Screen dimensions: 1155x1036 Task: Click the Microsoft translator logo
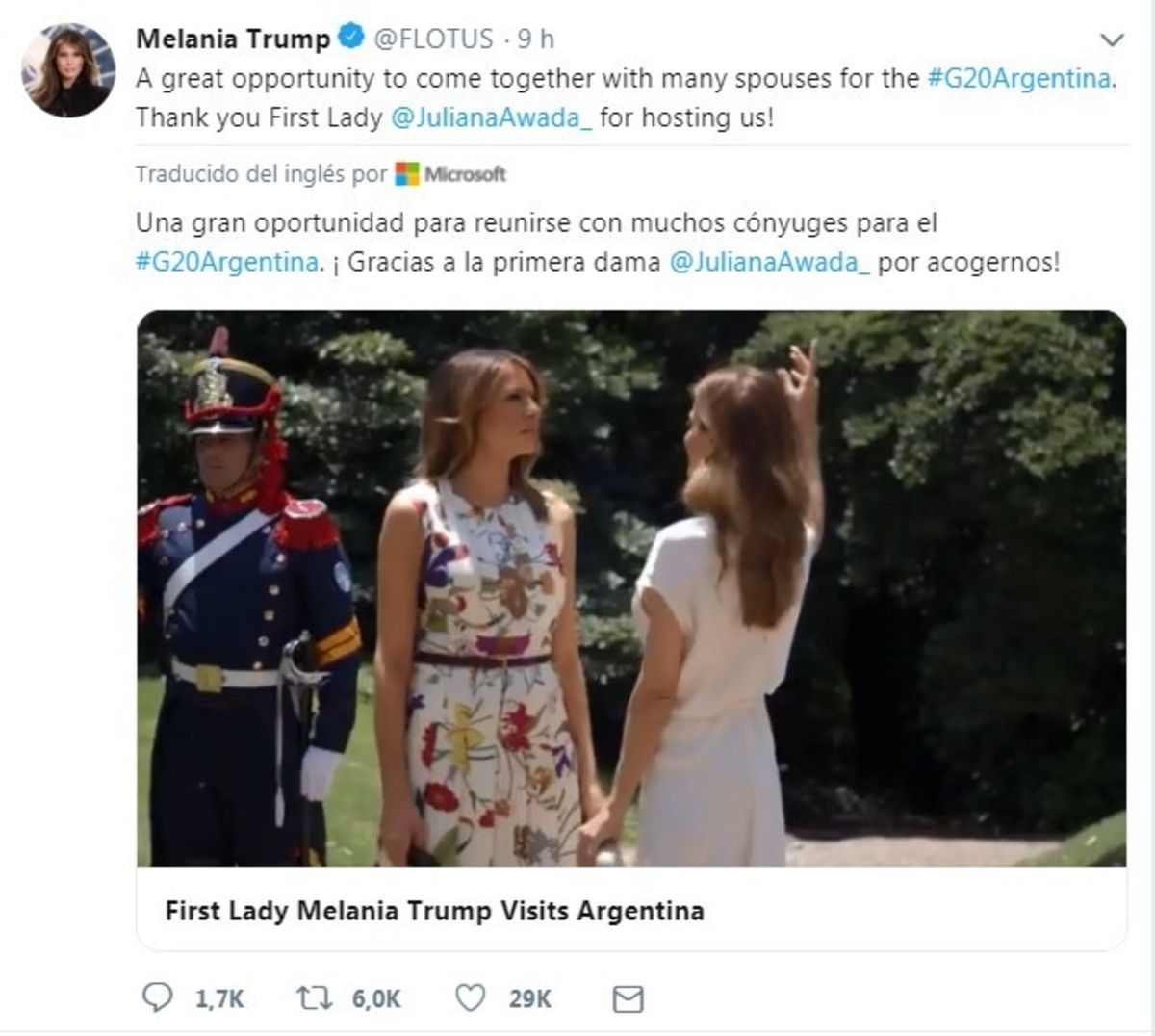tap(451, 174)
